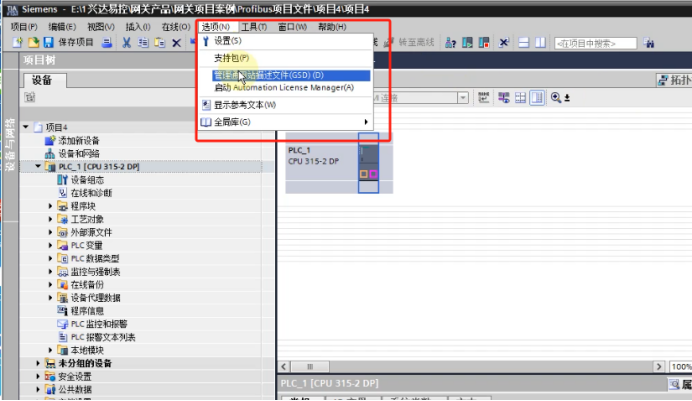Click the Start CPU icon

click(467, 43)
